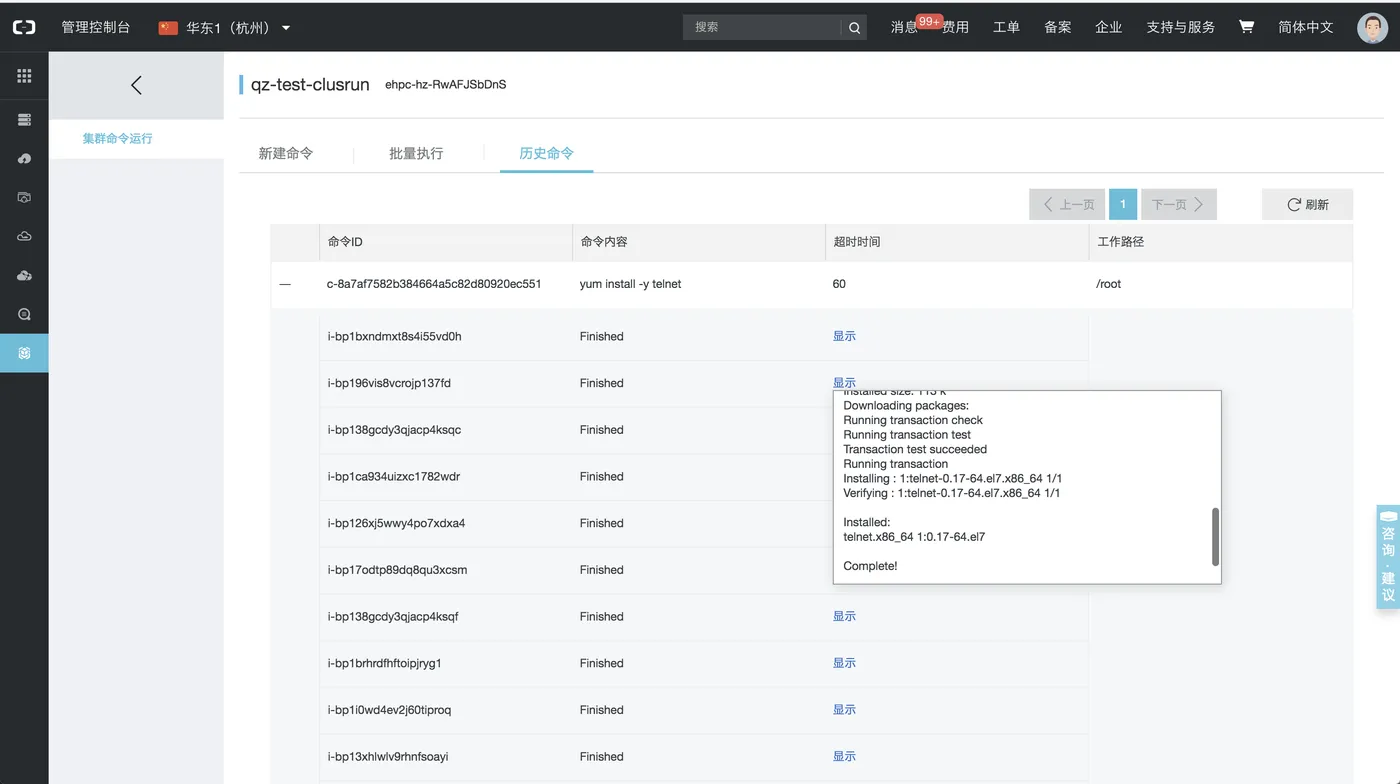This screenshot has width=1400, height=784.
Task: Open the 企业 menu
Action: (x=1109, y=27)
